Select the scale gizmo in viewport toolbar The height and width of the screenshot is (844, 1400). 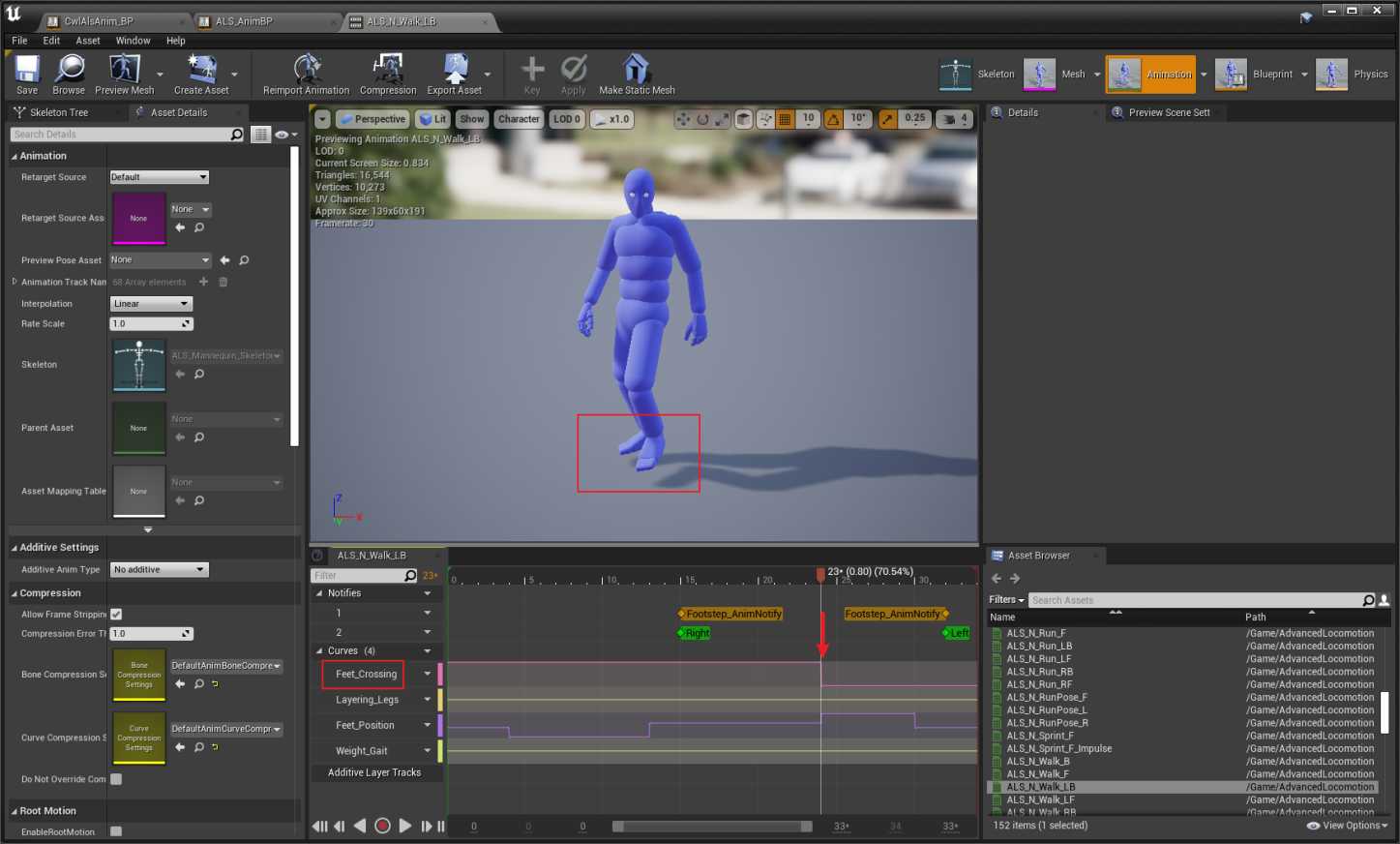click(x=721, y=119)
